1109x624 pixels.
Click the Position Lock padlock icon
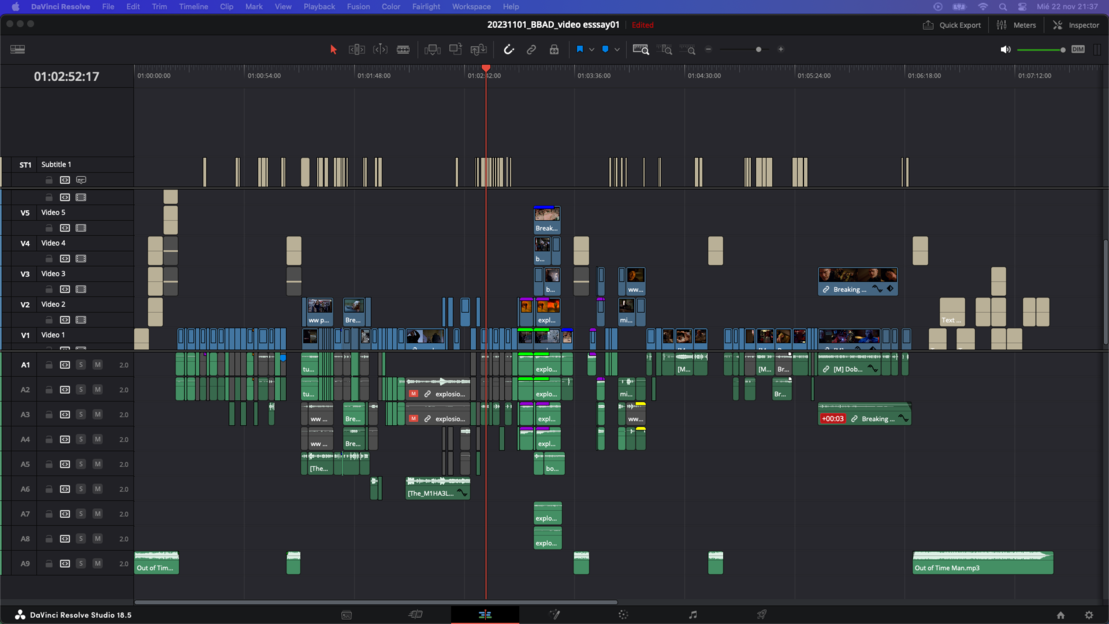click(x=554, y=49)
